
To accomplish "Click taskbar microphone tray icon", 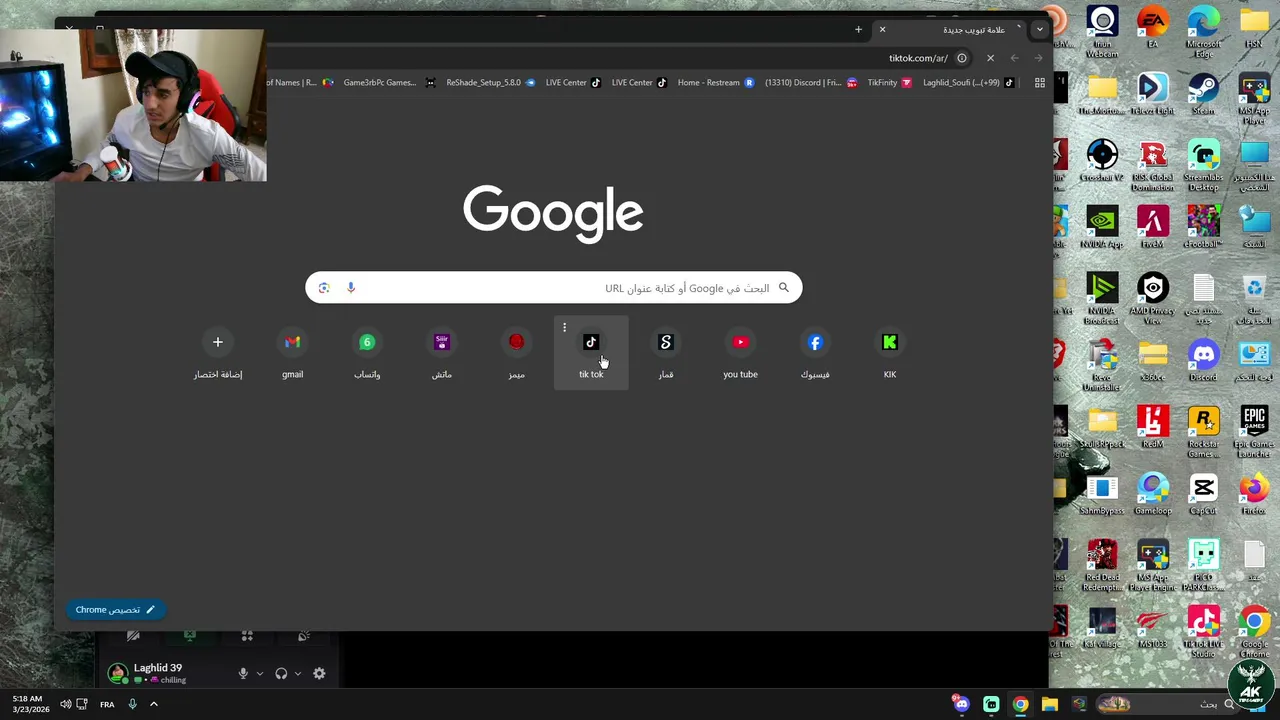I will click(x=132, y=704).
